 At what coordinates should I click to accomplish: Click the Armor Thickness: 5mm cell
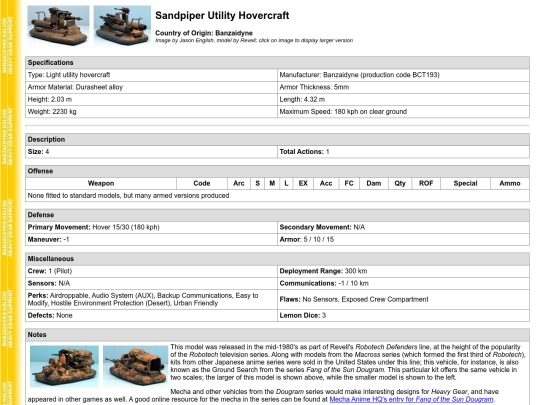(403, 87)
